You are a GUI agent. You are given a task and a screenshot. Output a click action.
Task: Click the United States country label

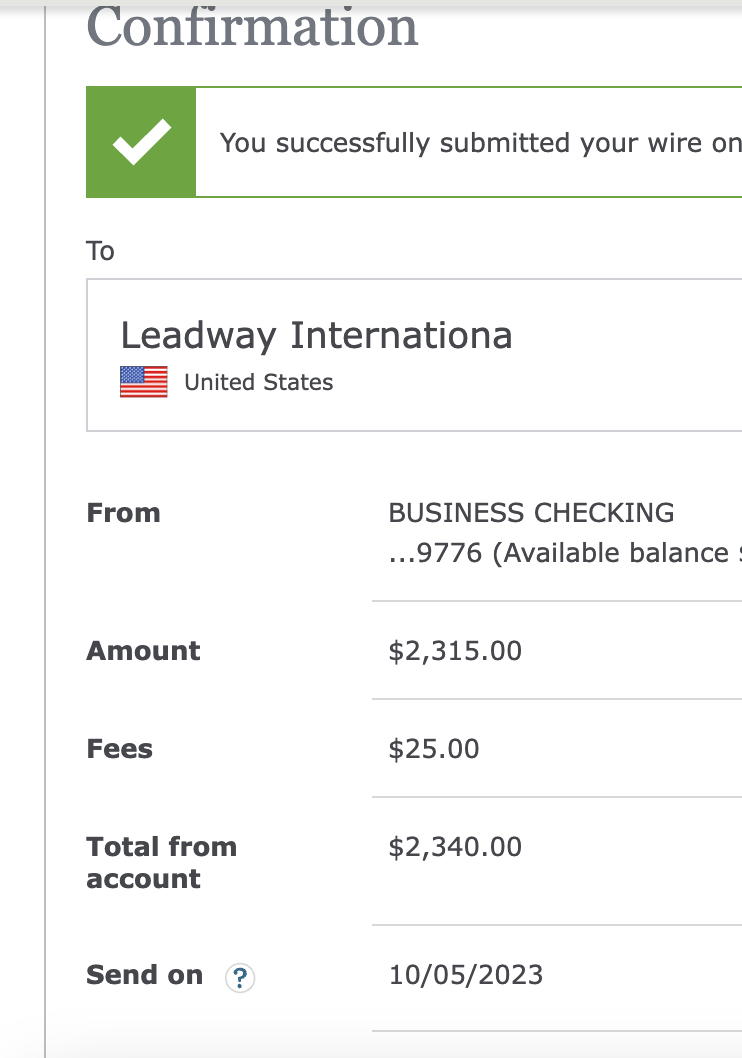click(x=259, y=383)
